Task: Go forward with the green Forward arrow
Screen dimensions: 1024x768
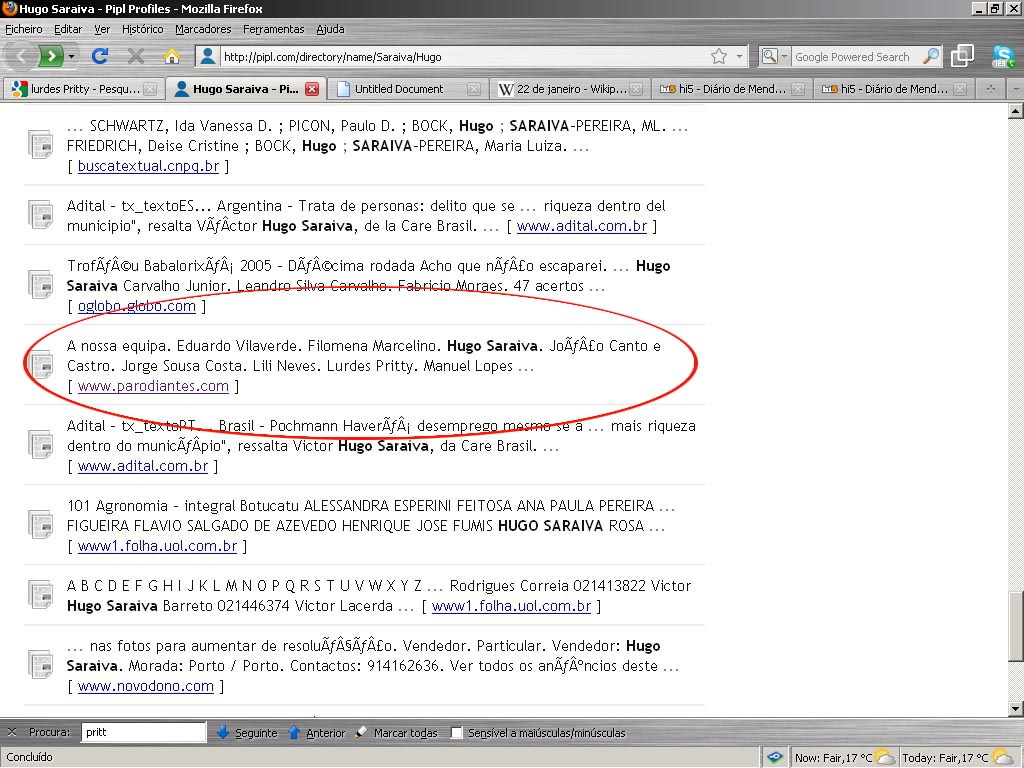Action: pyautogui.click(x=50, y=57)
